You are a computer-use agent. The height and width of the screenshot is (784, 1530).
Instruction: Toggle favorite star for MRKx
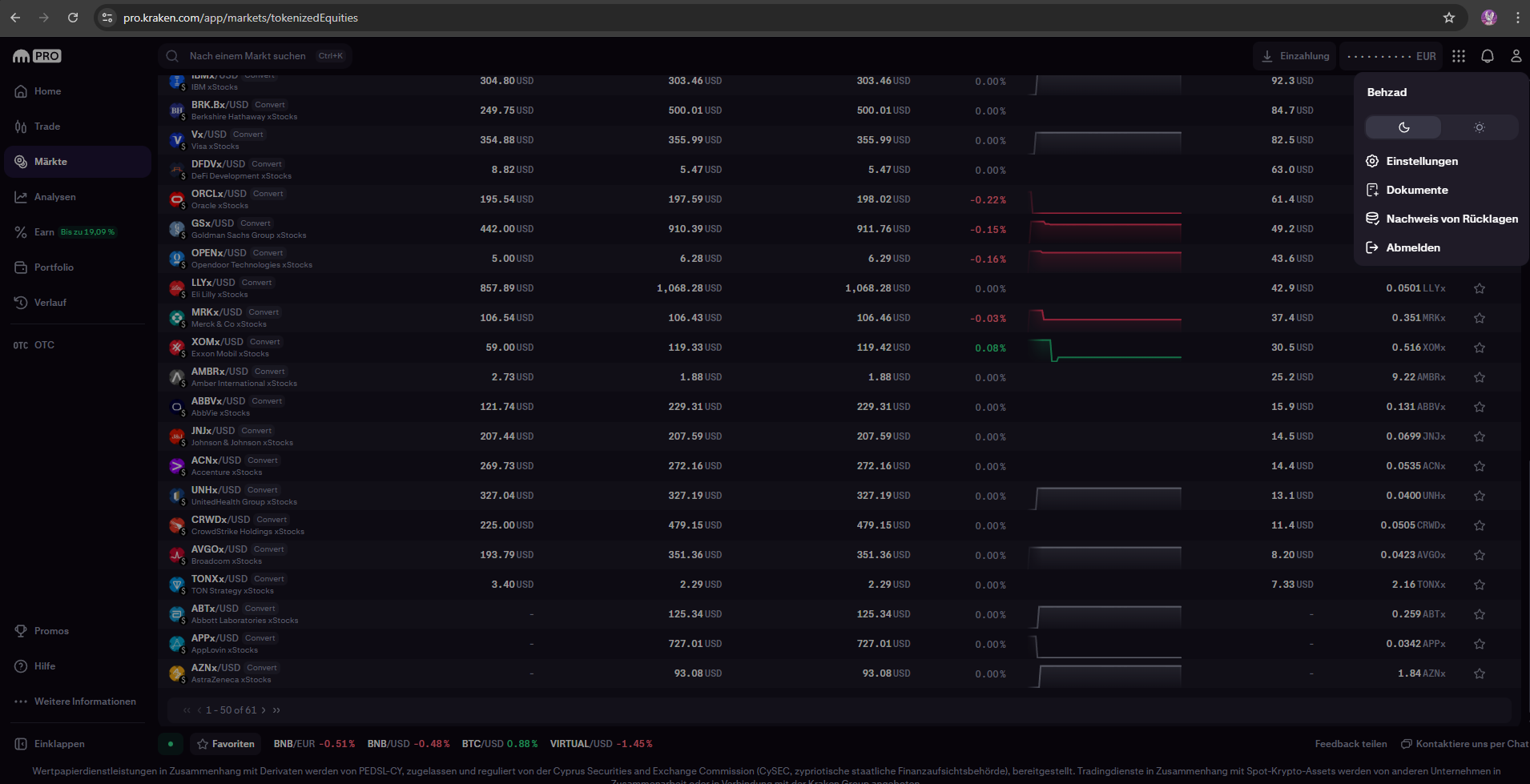click(1480, 318)
